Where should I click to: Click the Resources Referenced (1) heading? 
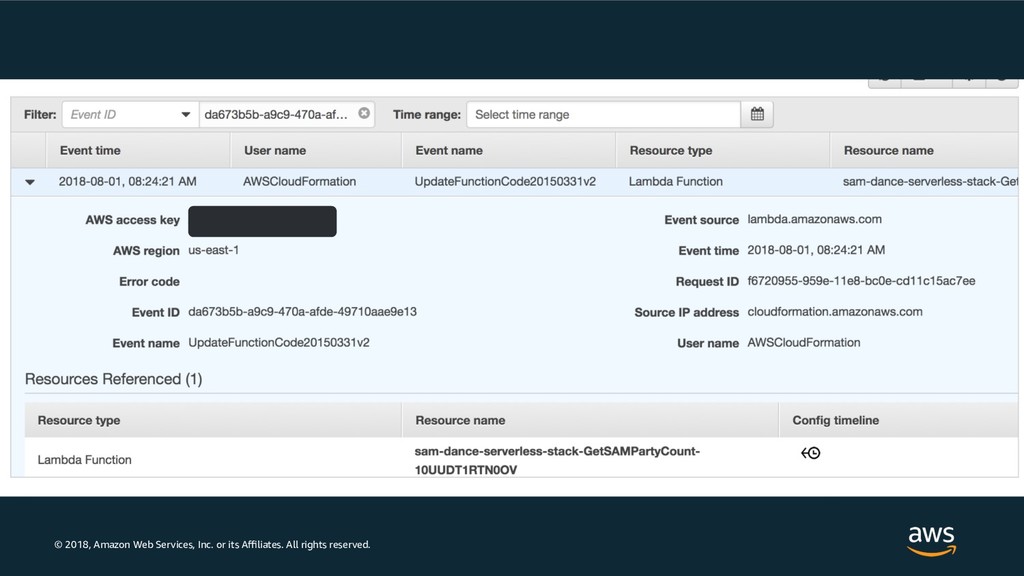tap(114, 379)
